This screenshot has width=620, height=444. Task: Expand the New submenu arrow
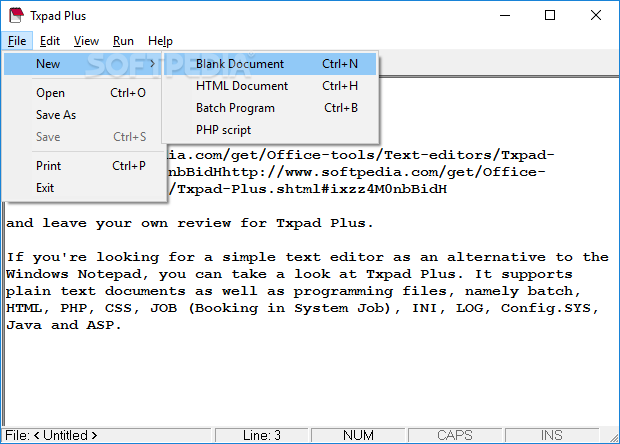[152, 64]
